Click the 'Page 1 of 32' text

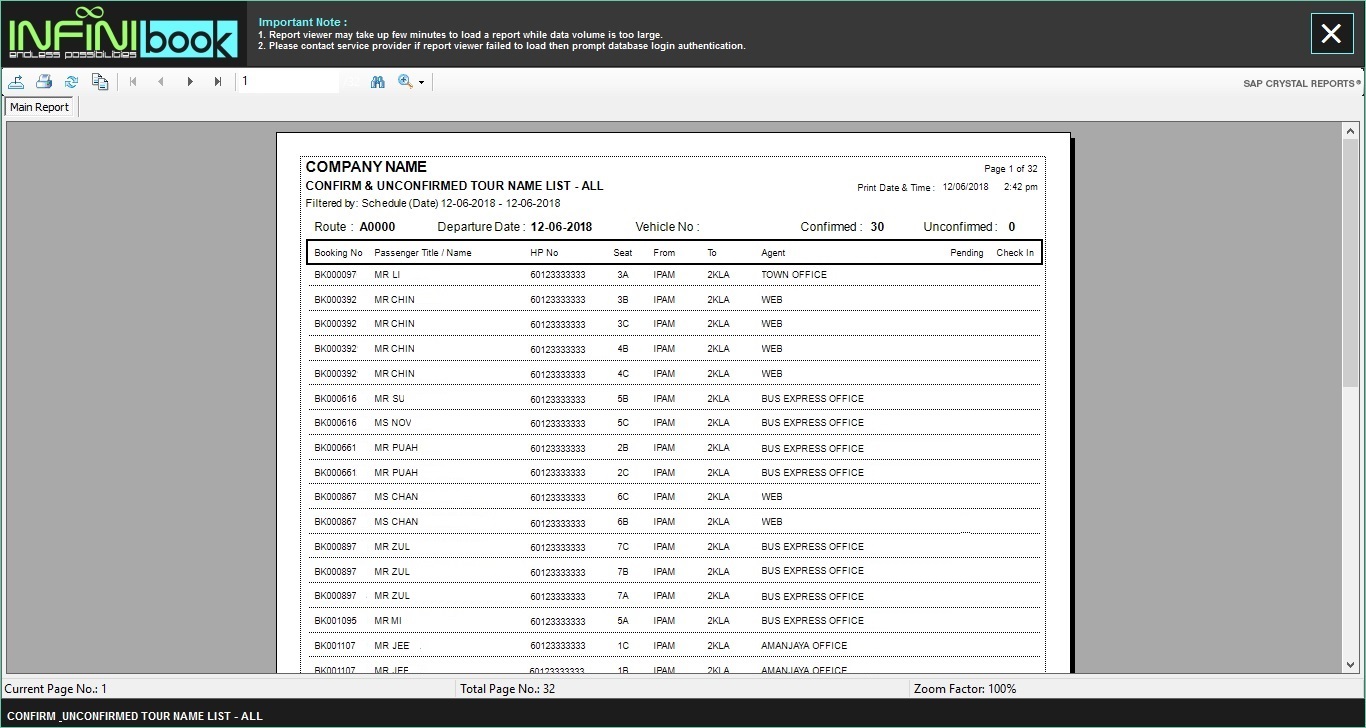click(x=1011, y=169)
